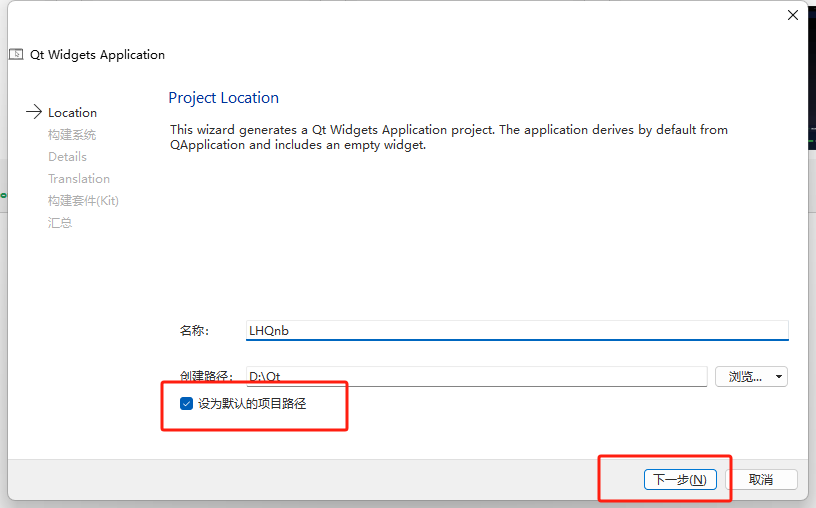Select the Location wizard step
816x508 pixels.
pyautogui.click(x=72, y=113)
